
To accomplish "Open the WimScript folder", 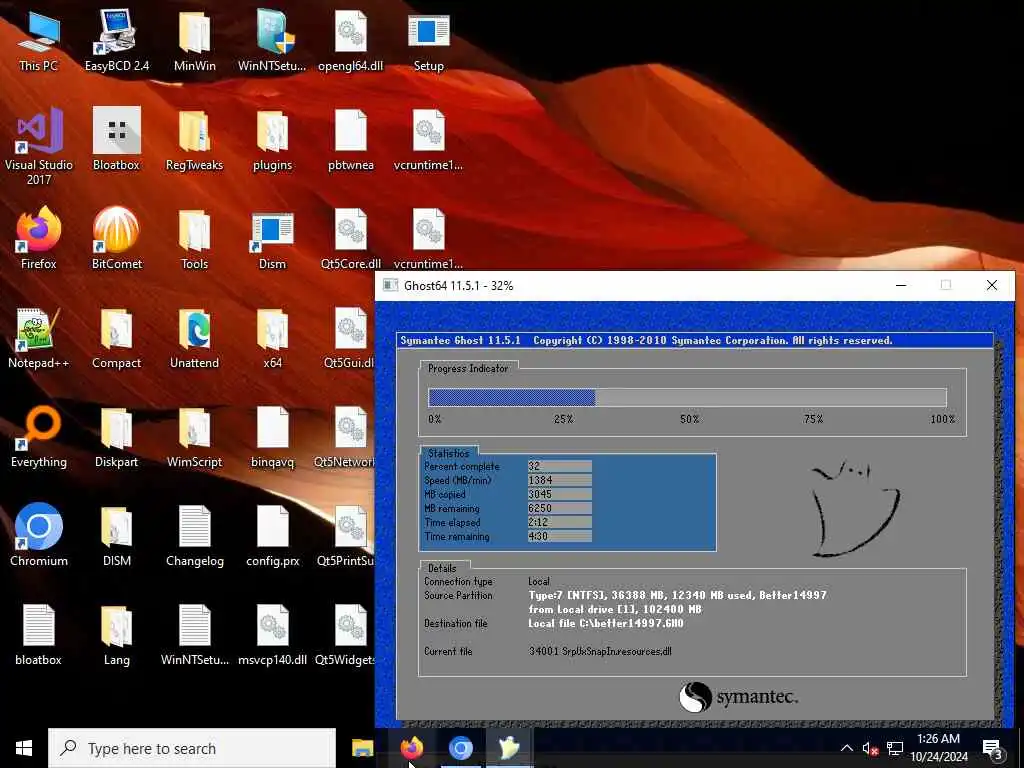I will (195, 437).
